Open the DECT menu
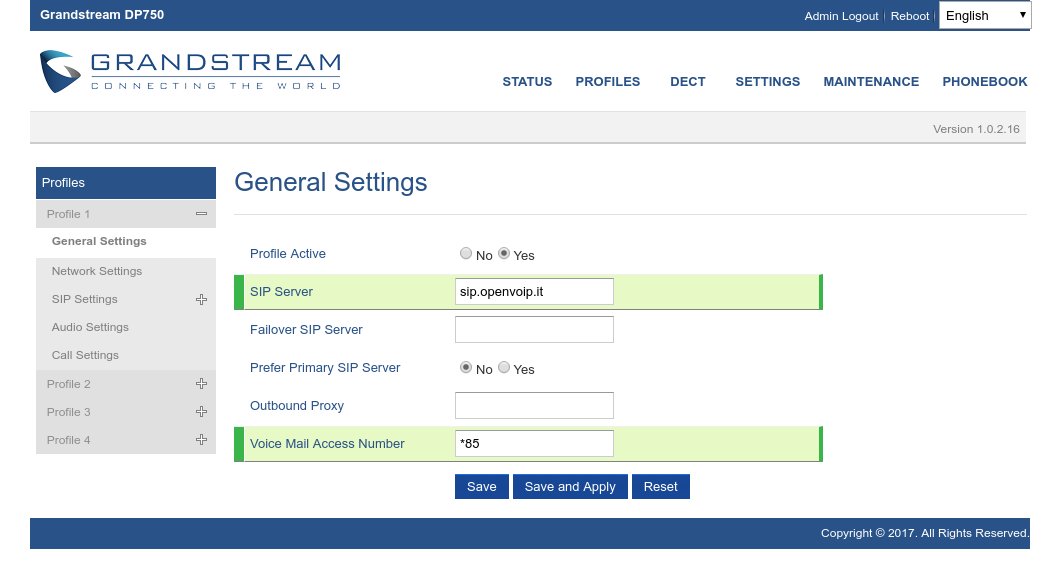This screenshot has height=566, width=1054. [688, 81]
